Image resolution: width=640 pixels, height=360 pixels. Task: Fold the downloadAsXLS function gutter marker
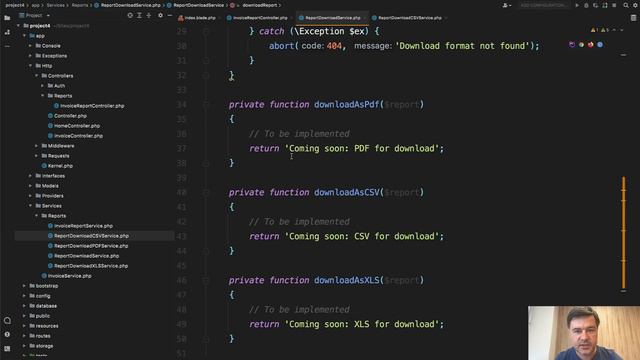(206, 280)
